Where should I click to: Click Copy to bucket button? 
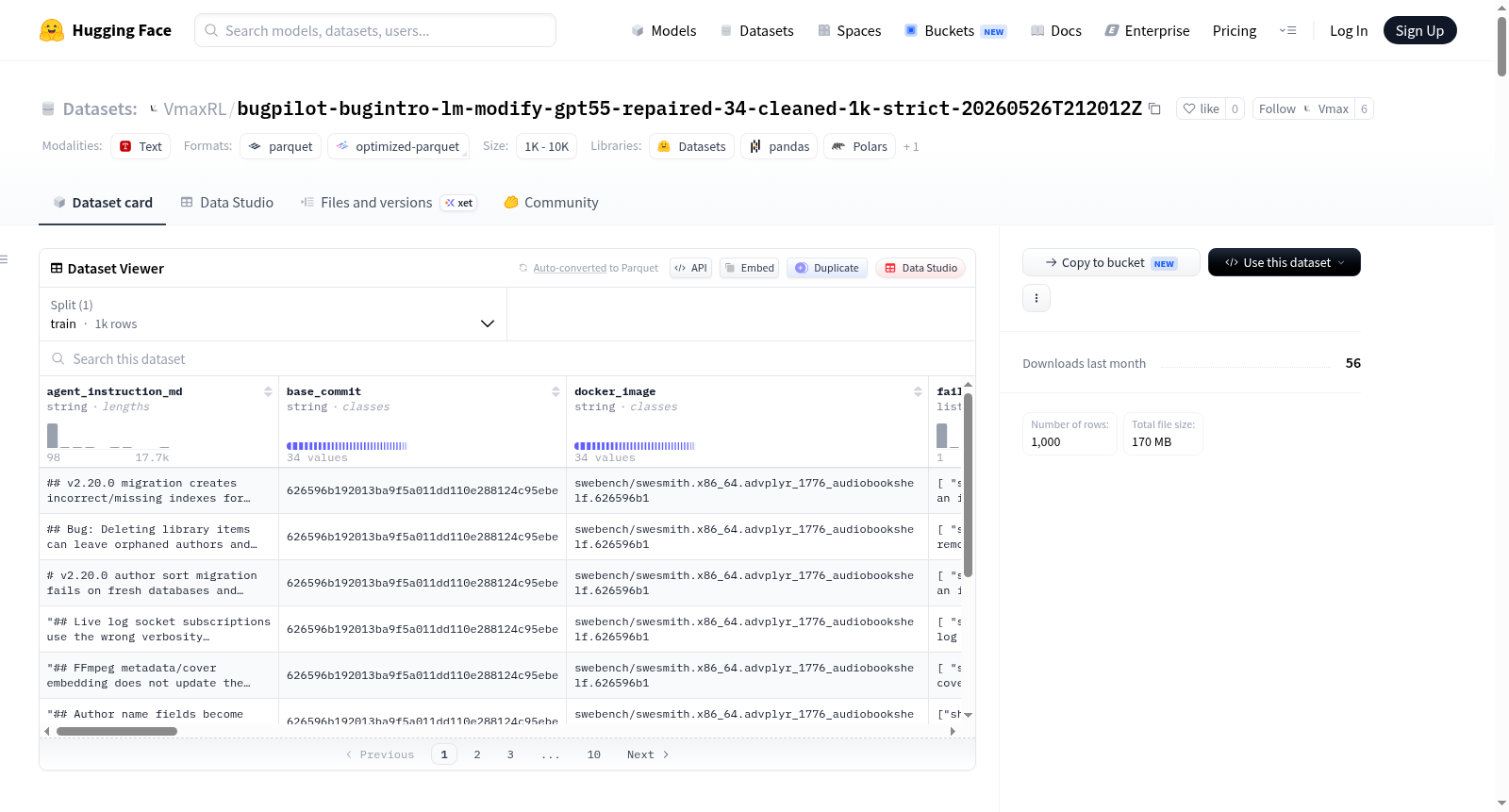click(x=1111, y=262)
